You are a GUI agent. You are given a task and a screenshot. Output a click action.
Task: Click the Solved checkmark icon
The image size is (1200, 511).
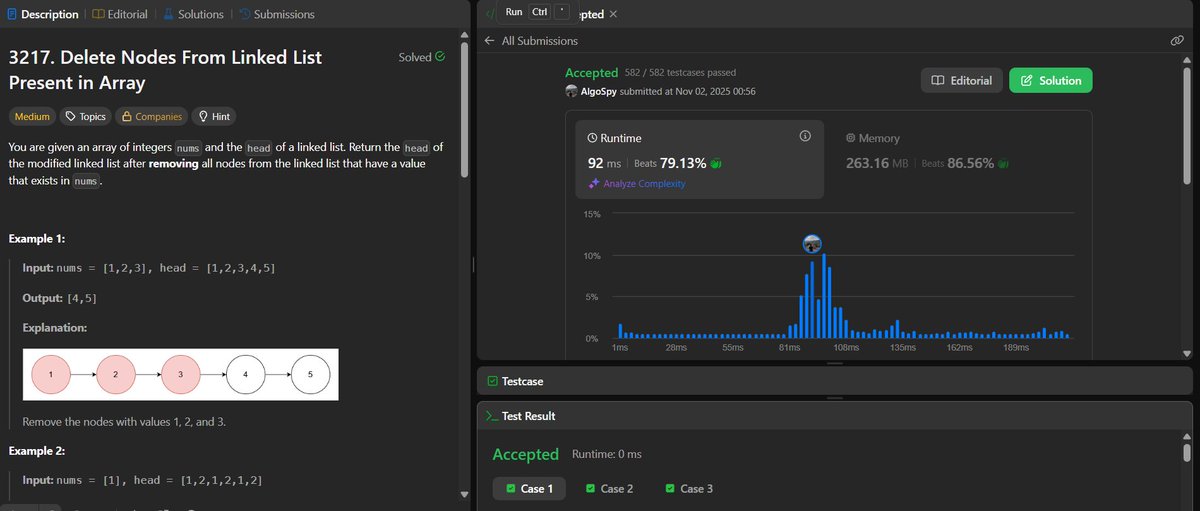click(440, 57)
